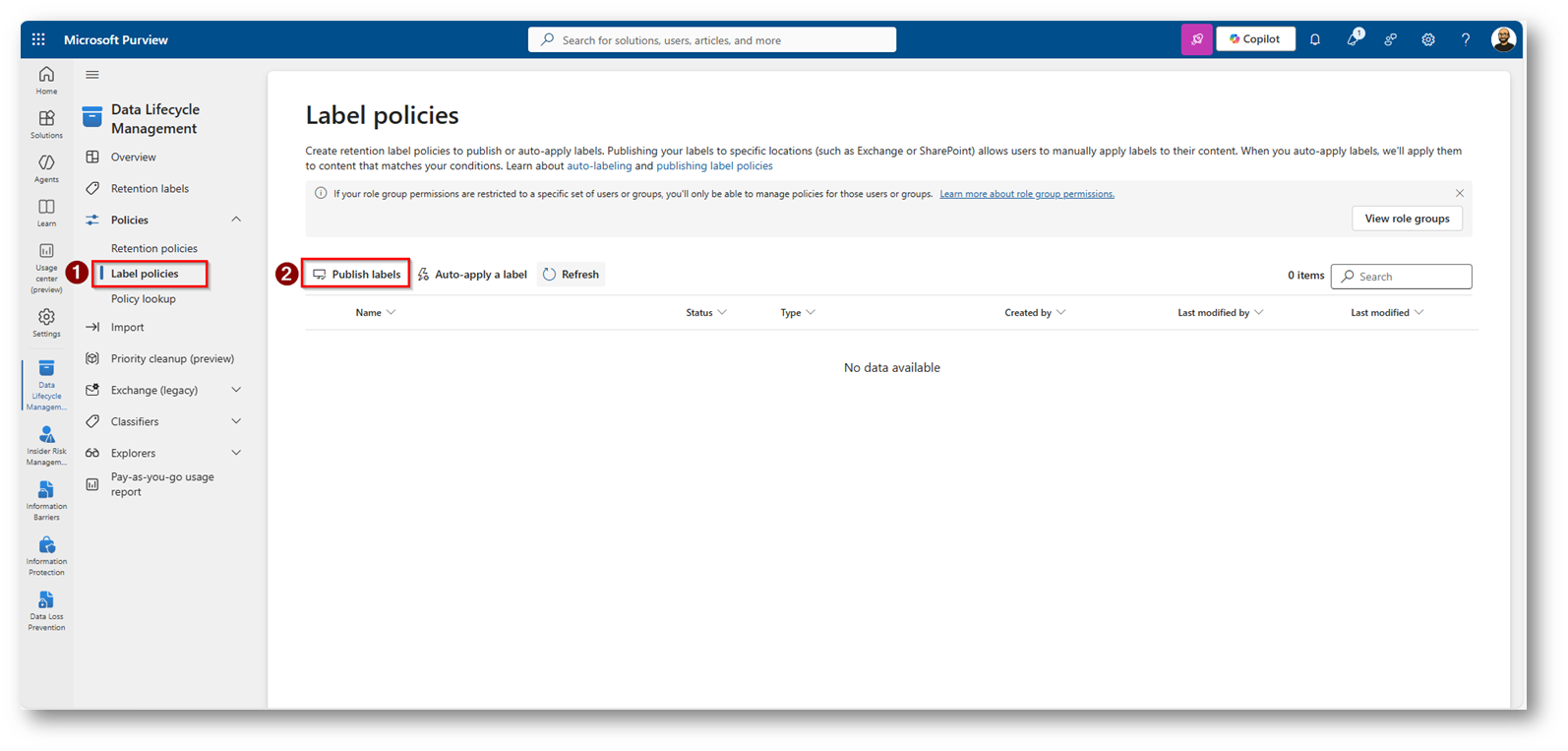This screenshot has width=1568, height=751.
Task: Click the connections icon in header
Action: coord(1391,39)
